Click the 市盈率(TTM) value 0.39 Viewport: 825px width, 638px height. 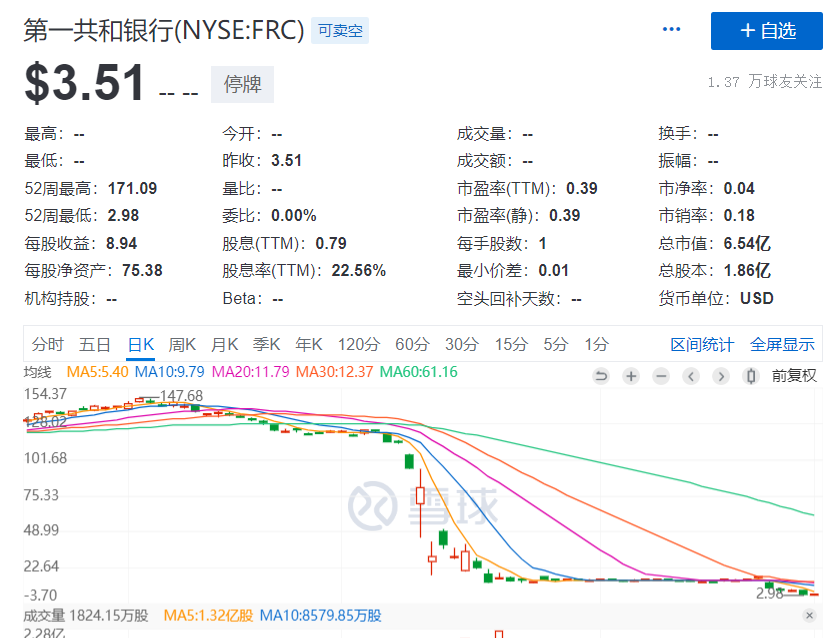click(582, 188)
